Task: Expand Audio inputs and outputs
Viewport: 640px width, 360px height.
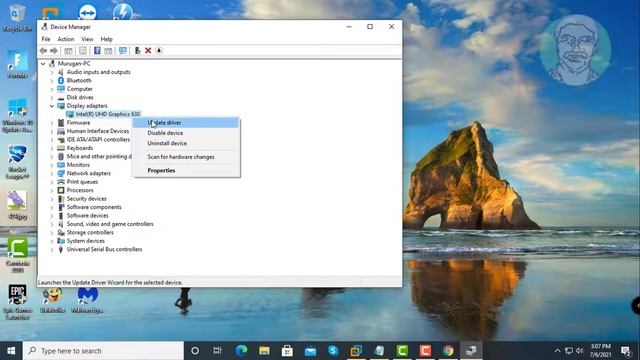Action: pos(52,72)
